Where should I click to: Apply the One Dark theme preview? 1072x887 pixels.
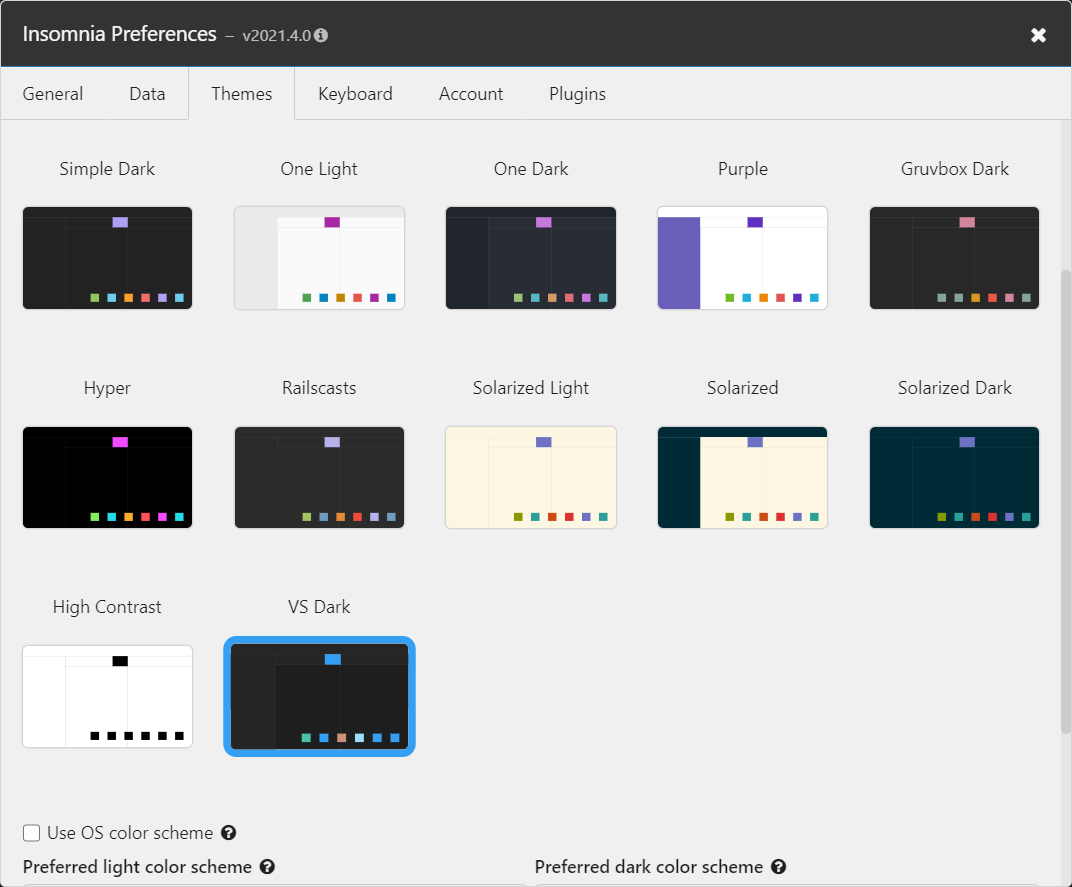(531, 258)
